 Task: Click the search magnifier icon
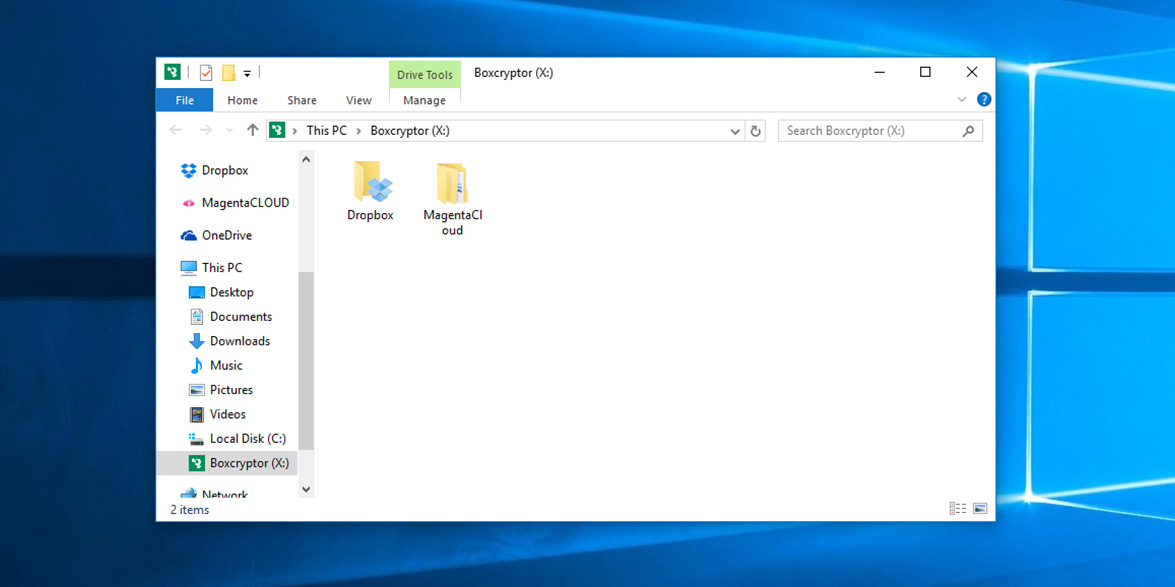click(x=968, y=130)
